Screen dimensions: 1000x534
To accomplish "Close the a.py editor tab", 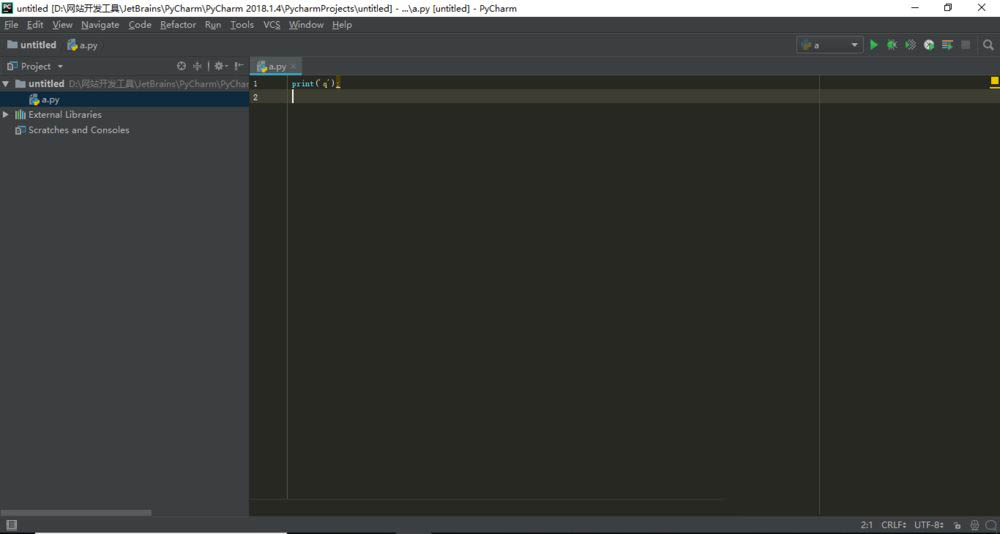I will [293, 66].
